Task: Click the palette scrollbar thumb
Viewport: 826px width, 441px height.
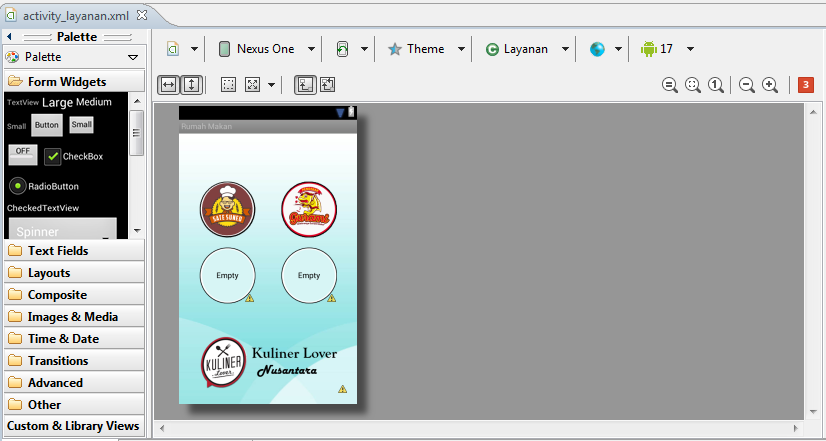Action: [136, 133]
